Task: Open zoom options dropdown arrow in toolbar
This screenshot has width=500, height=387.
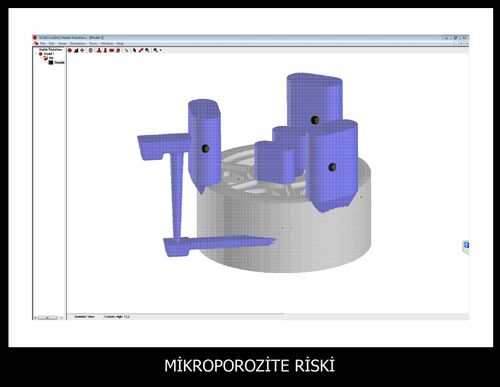Action: (161, 50)
